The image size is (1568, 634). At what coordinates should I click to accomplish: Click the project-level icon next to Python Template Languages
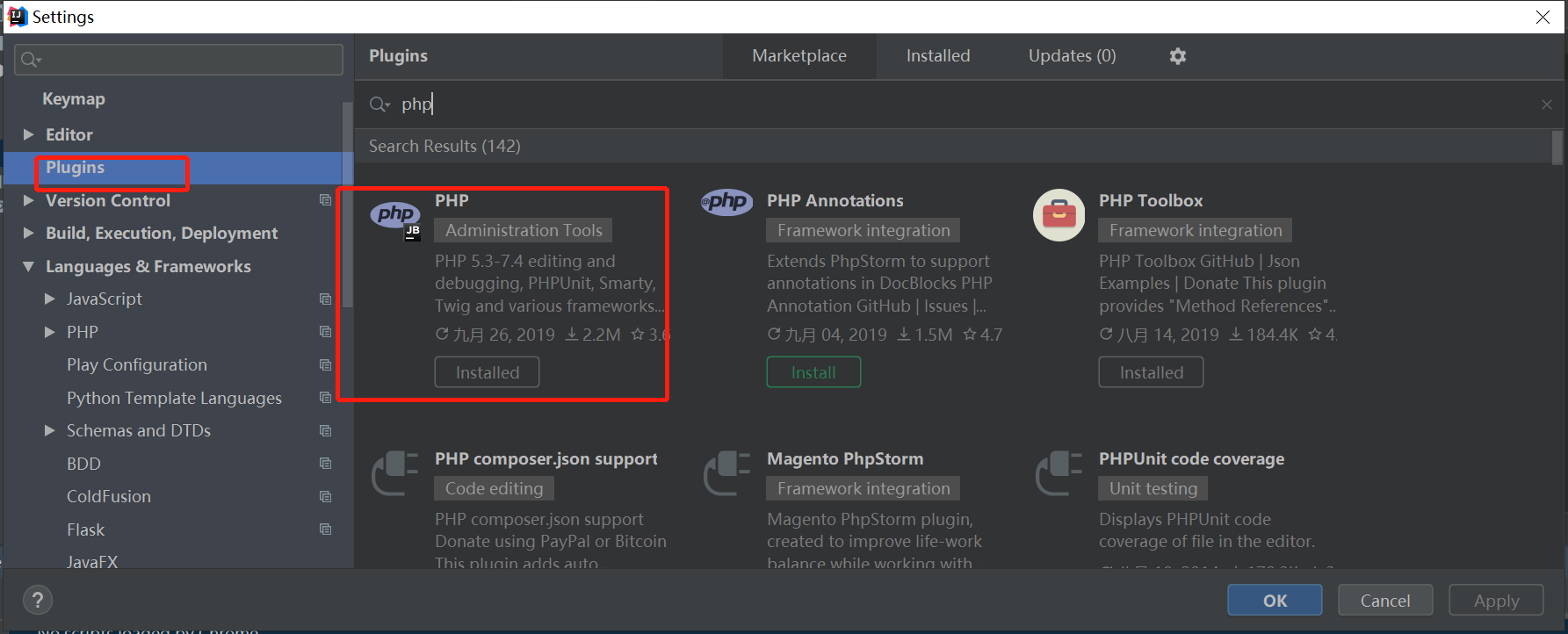(325, 398)
